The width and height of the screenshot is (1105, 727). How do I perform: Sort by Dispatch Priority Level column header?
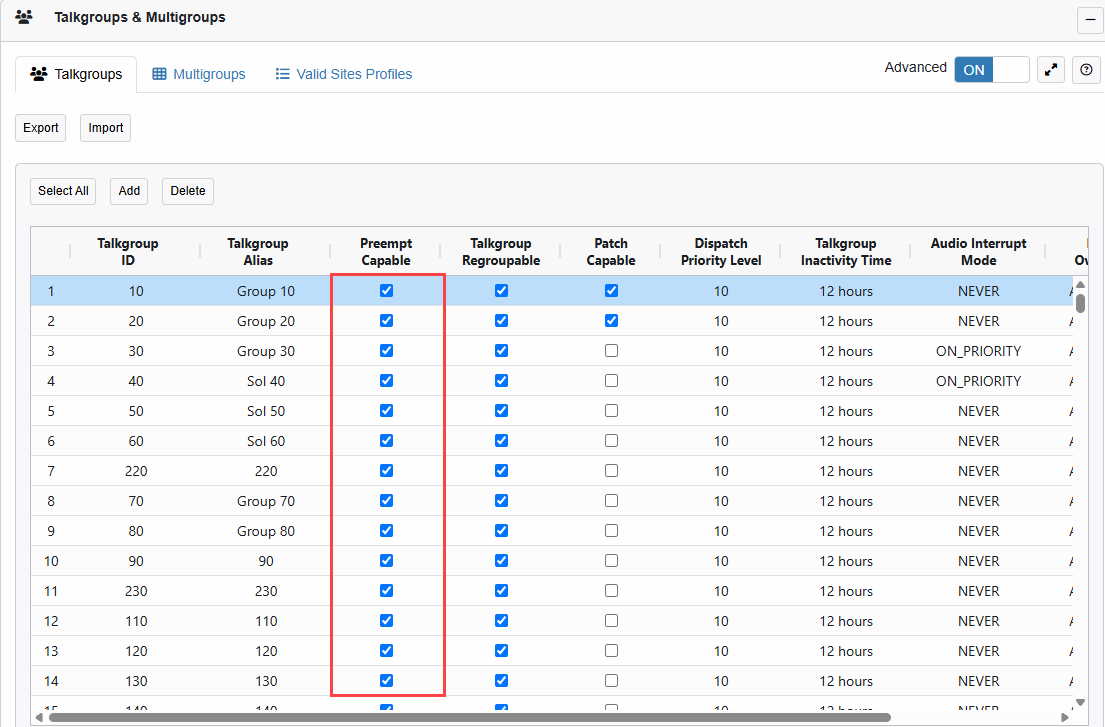pyautogui.click(x=721, y=252)
